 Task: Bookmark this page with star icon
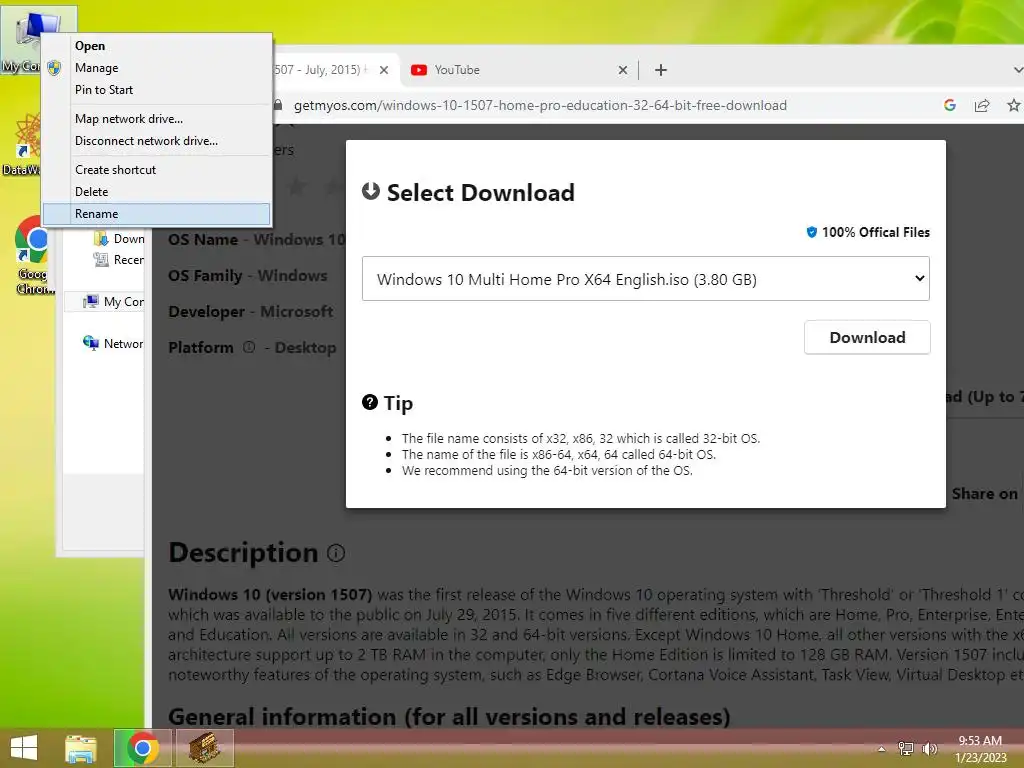click(x=1014, y=105)
